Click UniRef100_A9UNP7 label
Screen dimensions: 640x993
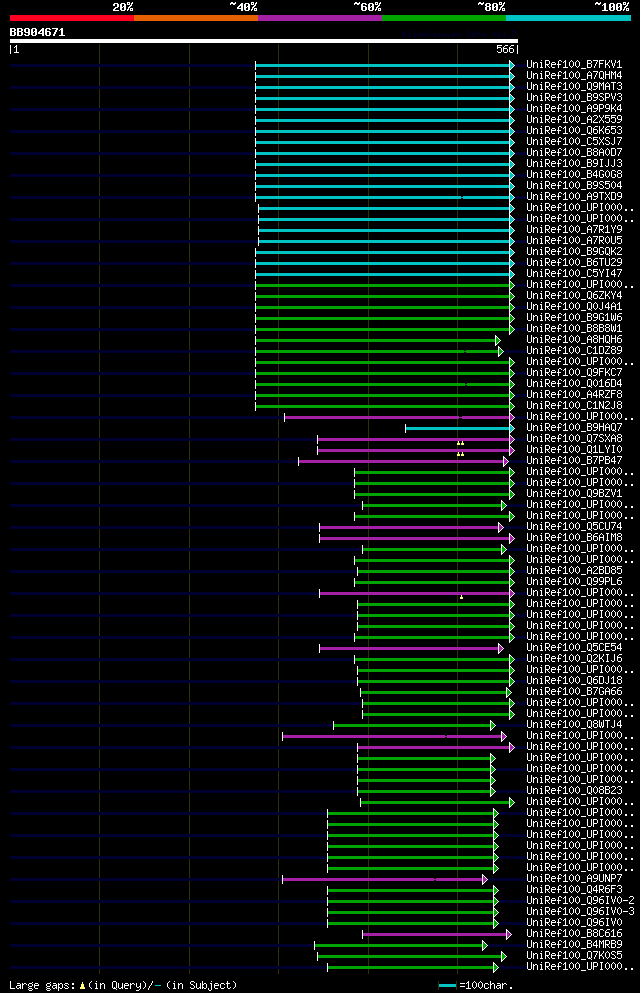[574, 878]
